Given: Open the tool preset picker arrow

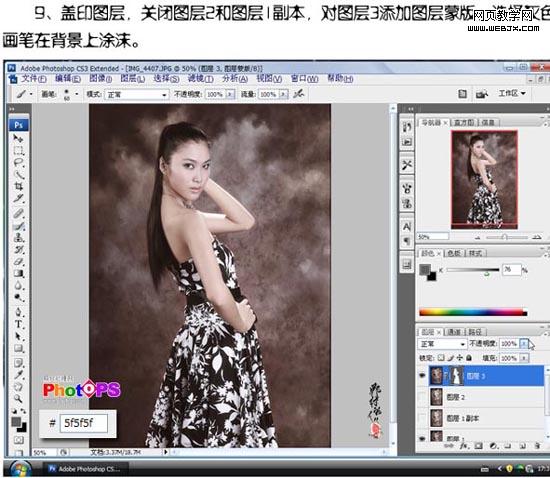Looking at the screenshot, I should point(31,94).
